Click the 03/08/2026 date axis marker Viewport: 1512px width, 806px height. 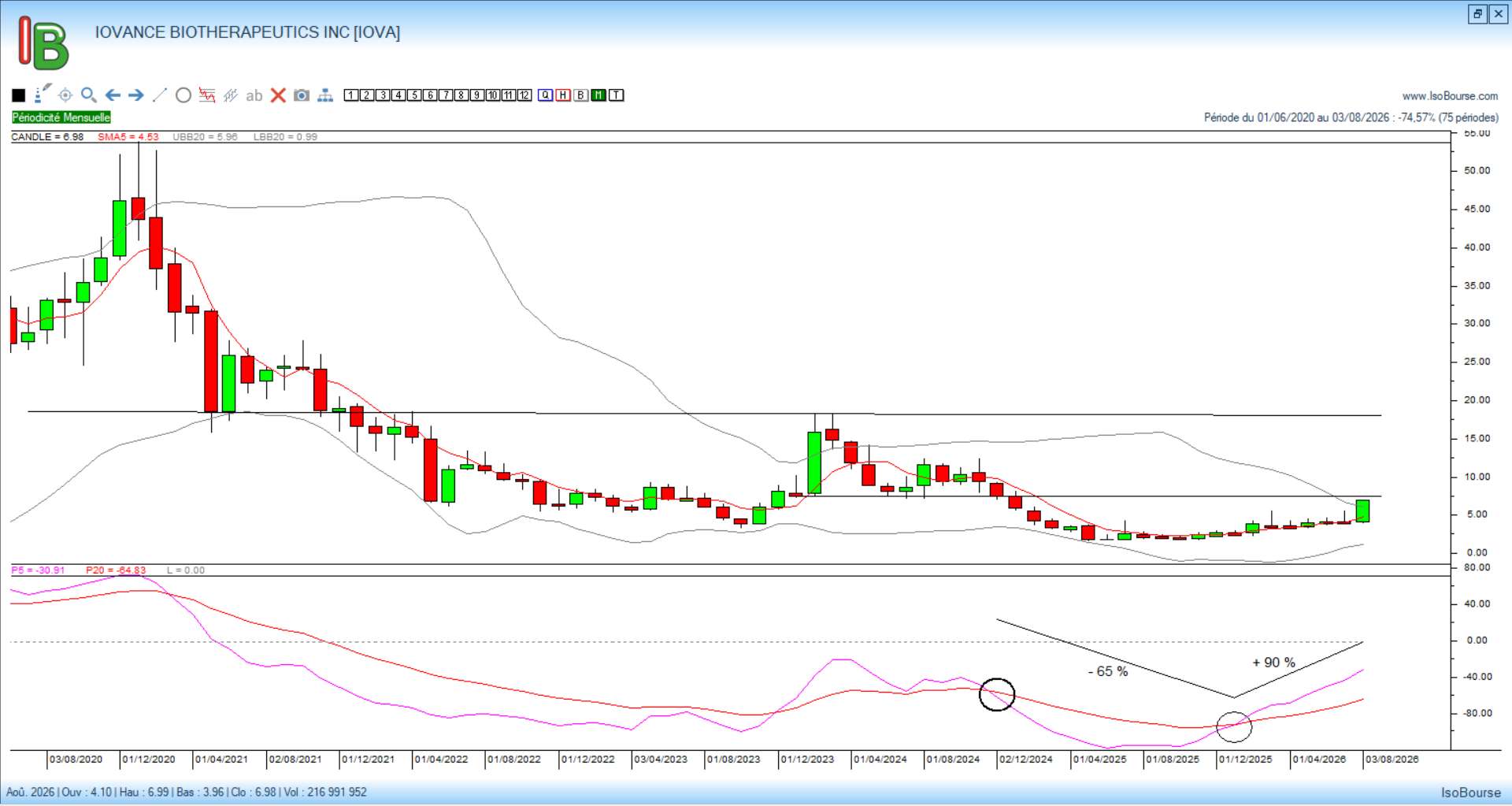tap(1392, 760)
